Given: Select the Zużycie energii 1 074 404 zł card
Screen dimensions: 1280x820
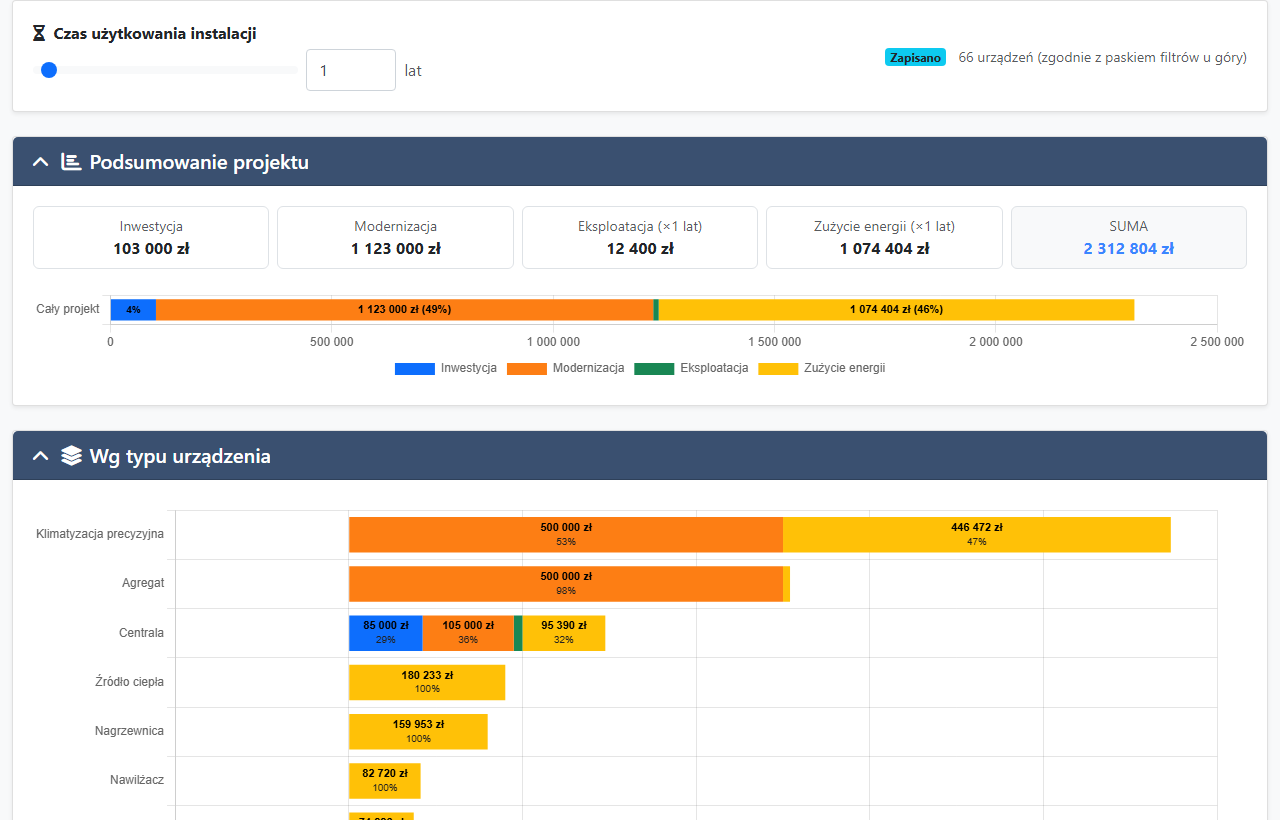Looking at the screenshot, I should pos(884,238).
